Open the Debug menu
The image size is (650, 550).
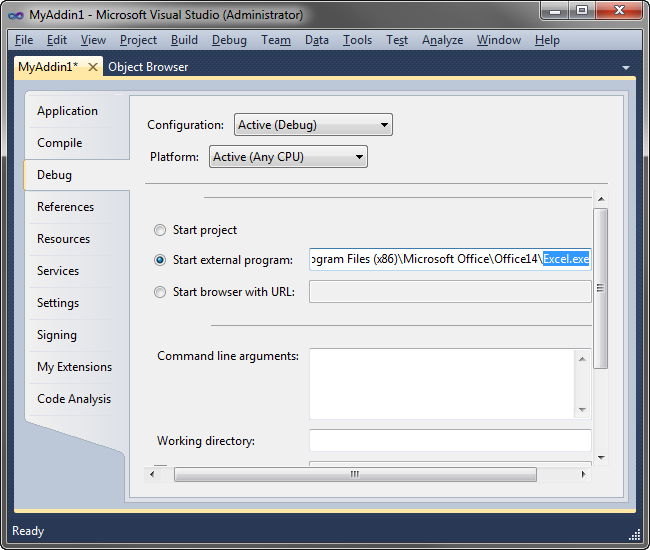pos(229,40)
